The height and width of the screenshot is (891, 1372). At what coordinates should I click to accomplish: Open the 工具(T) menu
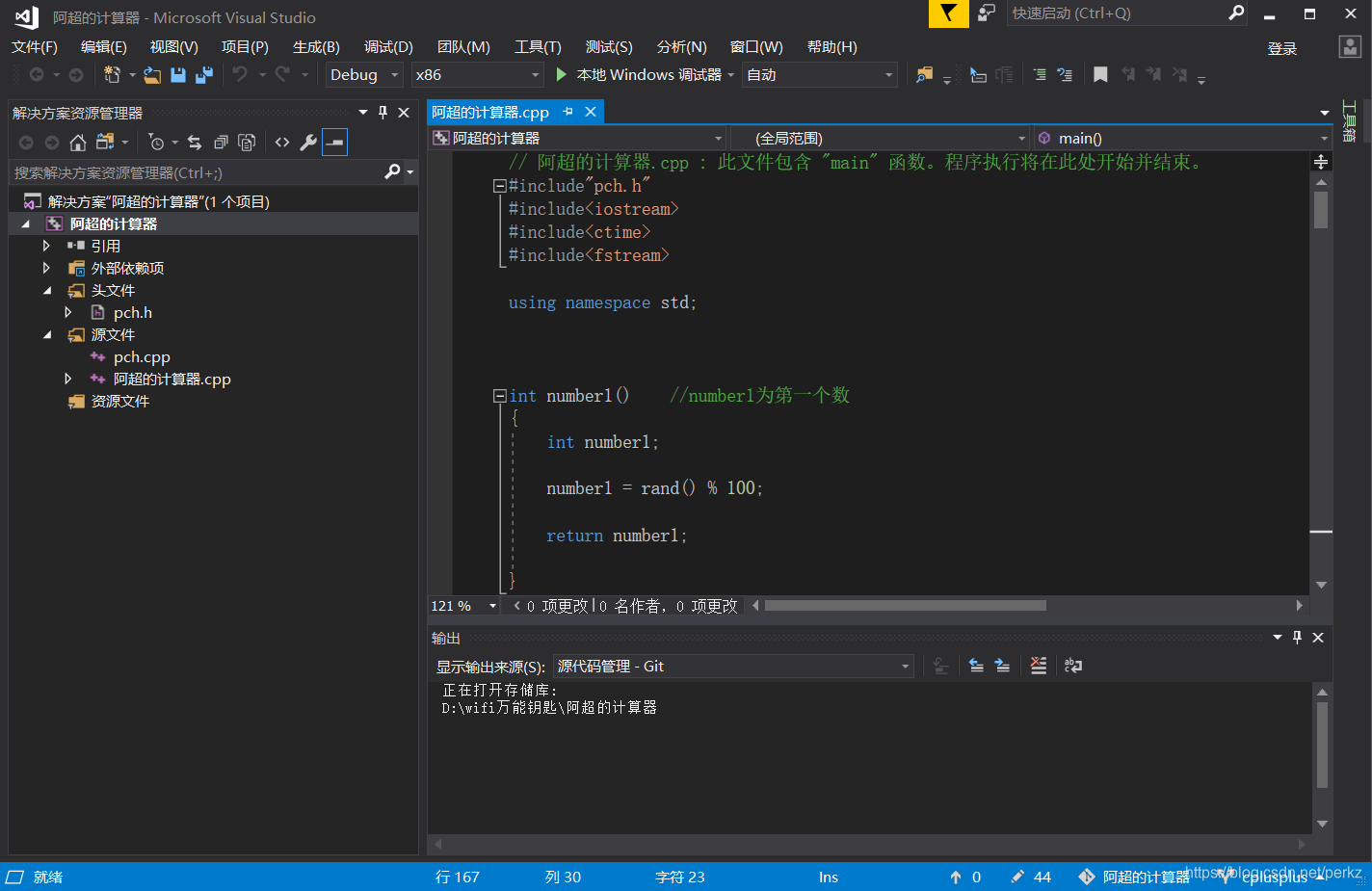538,46
